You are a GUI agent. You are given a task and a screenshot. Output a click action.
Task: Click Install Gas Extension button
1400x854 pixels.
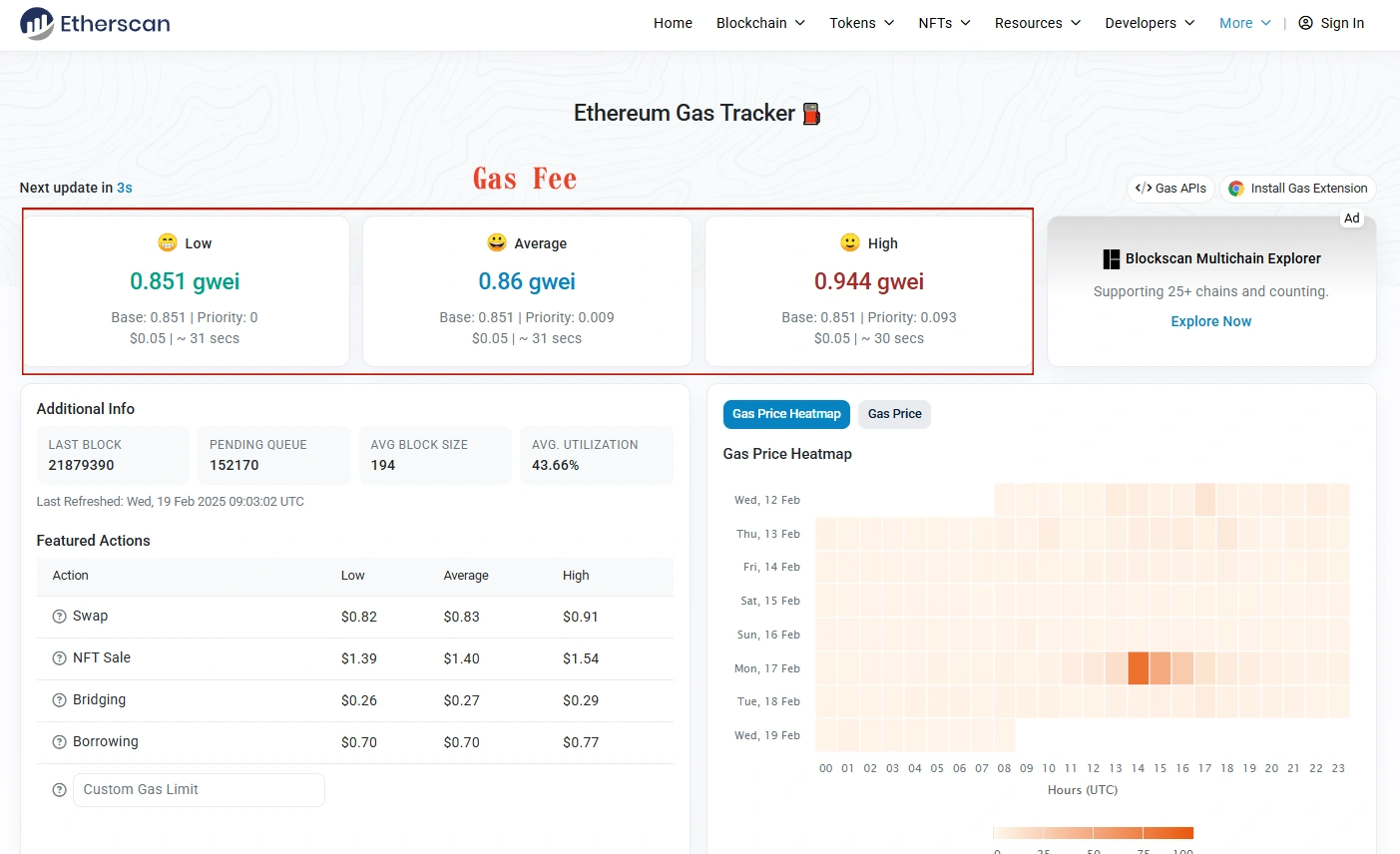point(1298,189)
